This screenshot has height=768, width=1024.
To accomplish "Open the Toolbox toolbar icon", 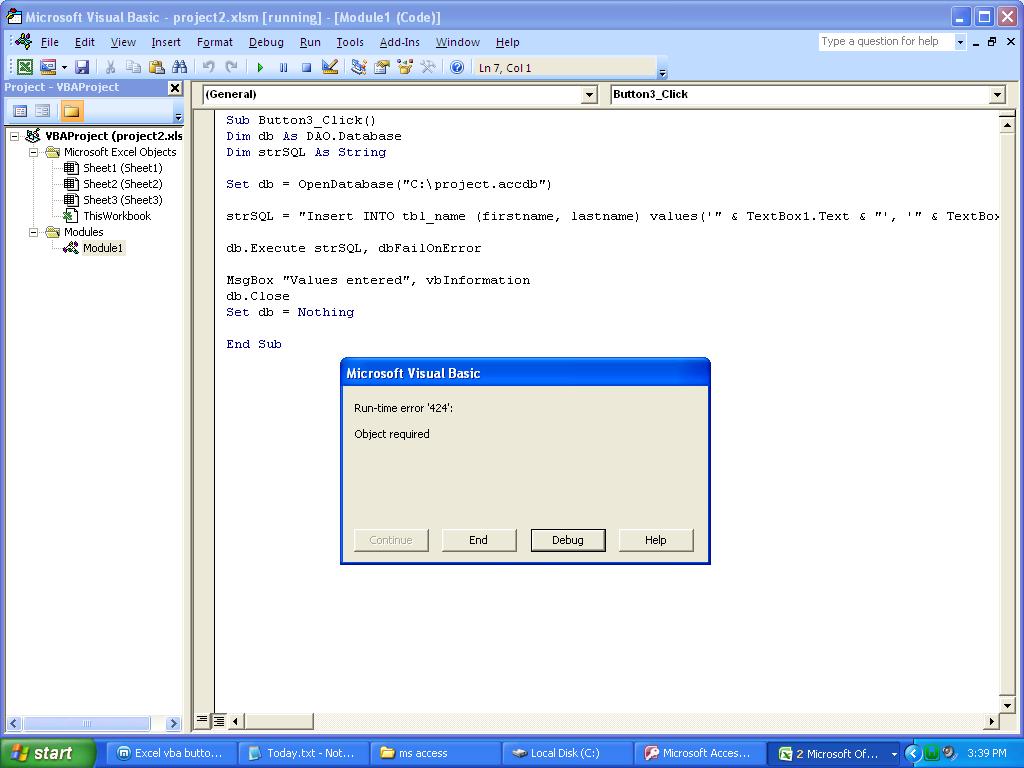I will [428, 67].
